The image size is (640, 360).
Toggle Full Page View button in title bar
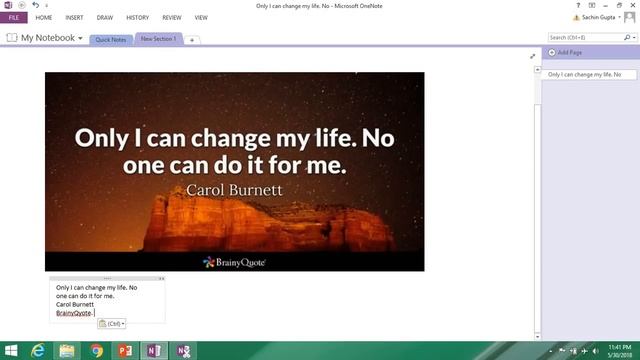click(592, 5)
